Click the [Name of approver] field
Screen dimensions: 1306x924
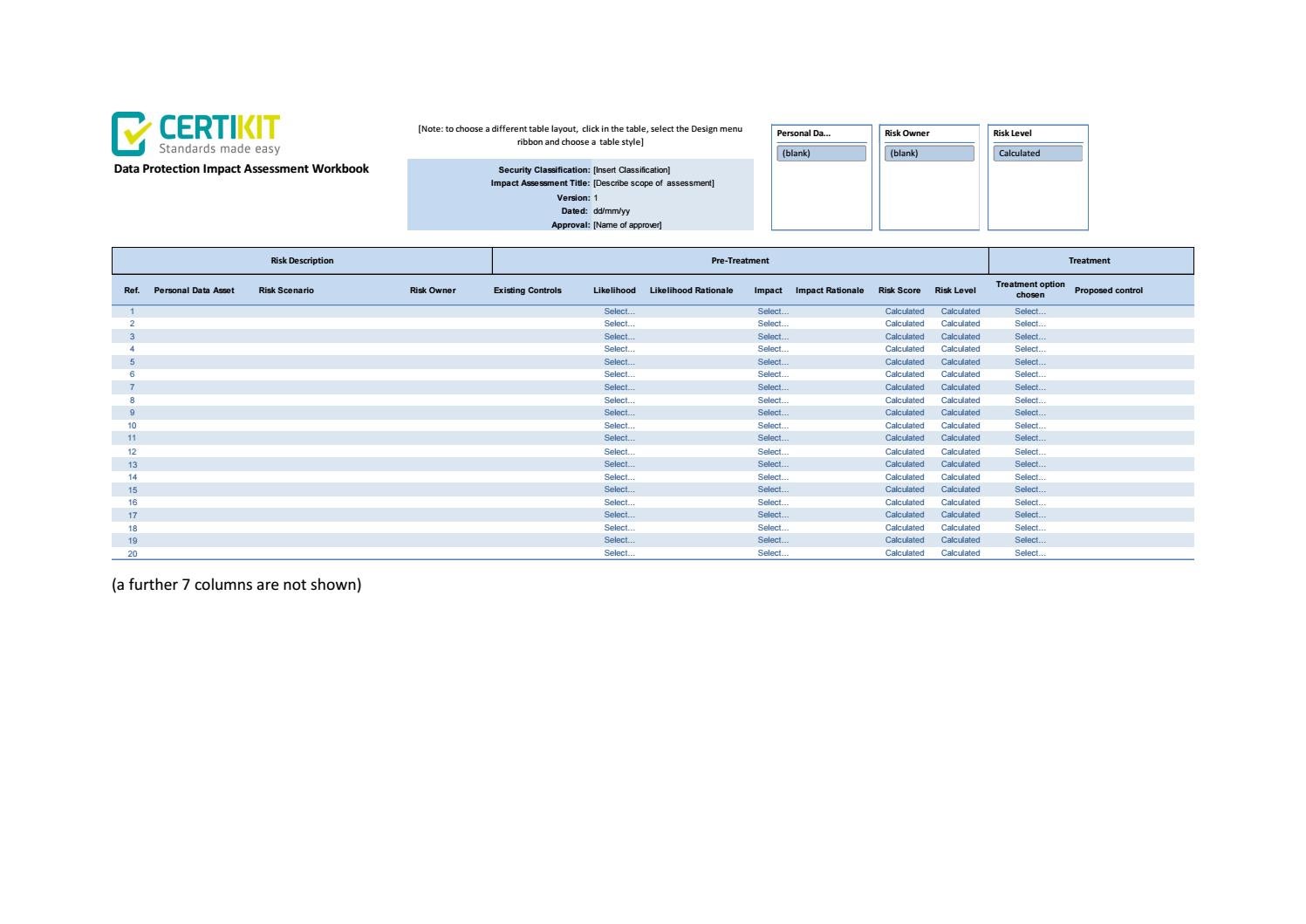click(627, 224)
